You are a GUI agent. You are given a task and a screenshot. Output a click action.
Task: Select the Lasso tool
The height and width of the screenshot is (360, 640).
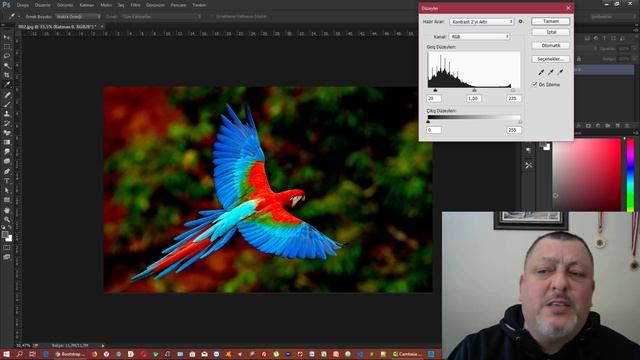(x=7, y=56)
